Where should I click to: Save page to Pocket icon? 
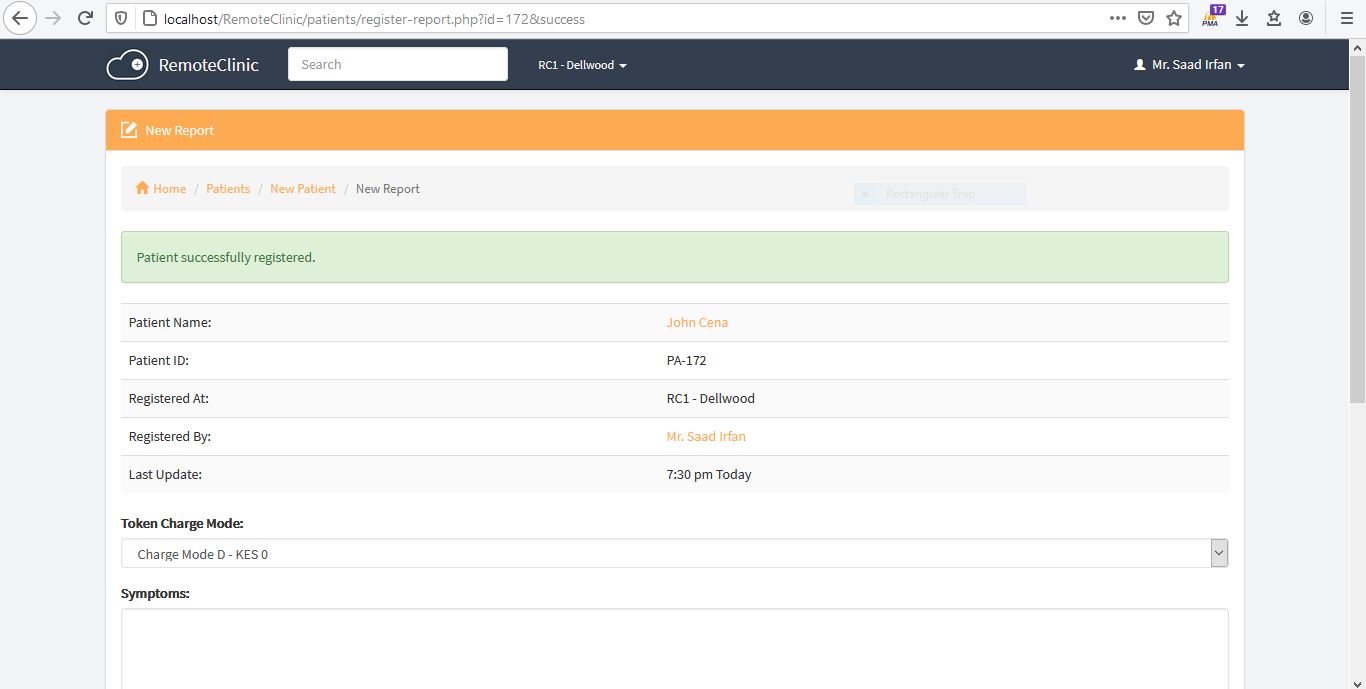(1146, 18)
